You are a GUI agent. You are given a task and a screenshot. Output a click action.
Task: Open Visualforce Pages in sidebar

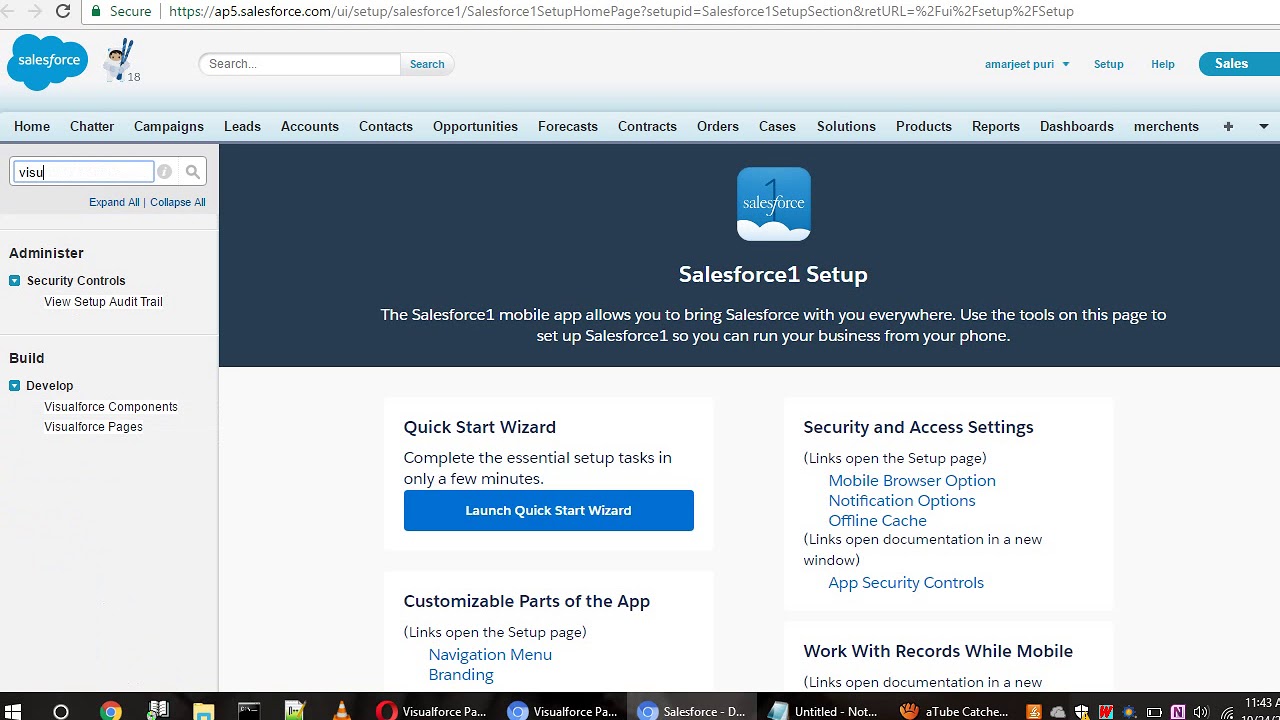coord(93,427)
